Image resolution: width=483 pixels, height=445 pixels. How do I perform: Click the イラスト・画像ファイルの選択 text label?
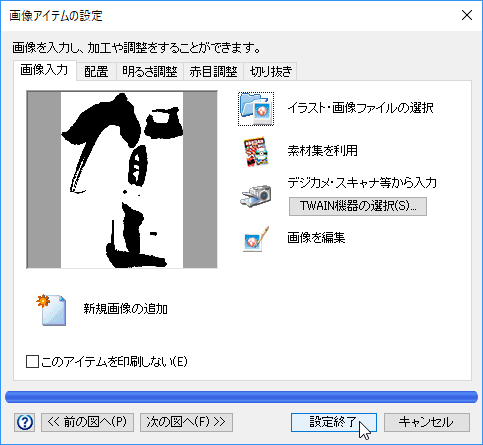click(x=360, y=108)
